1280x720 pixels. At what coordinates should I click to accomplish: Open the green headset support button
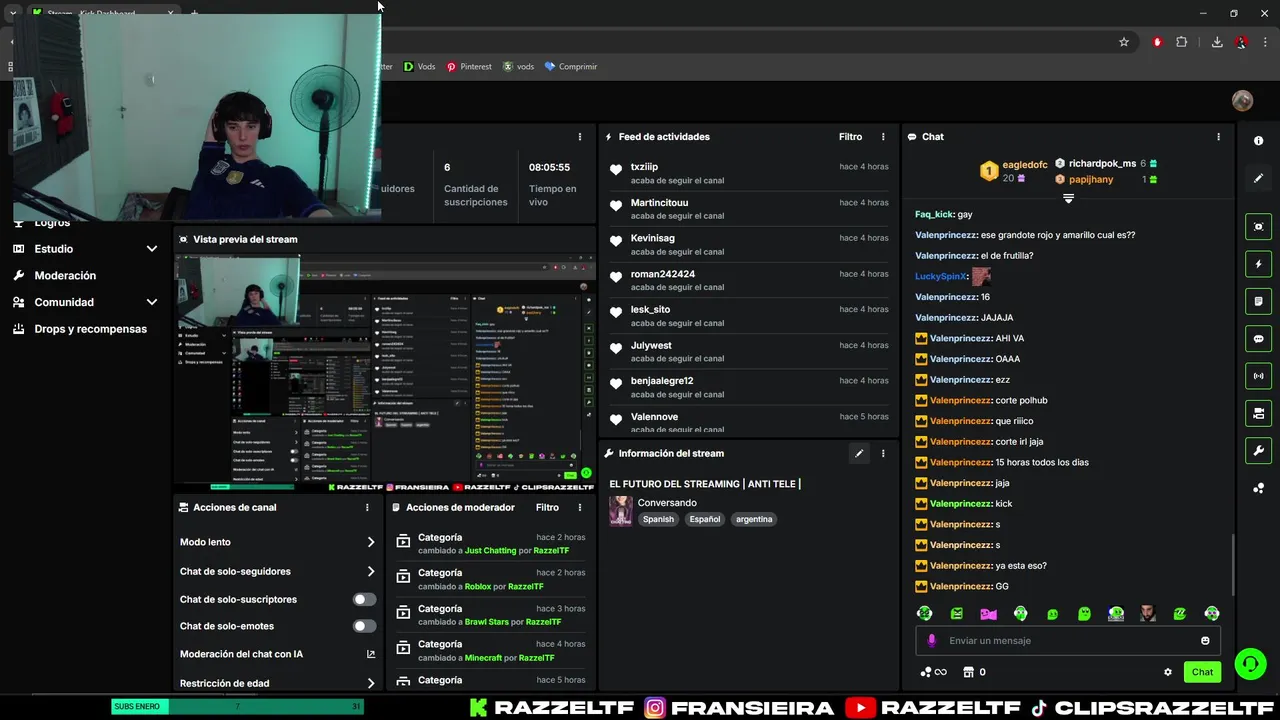1250,664
